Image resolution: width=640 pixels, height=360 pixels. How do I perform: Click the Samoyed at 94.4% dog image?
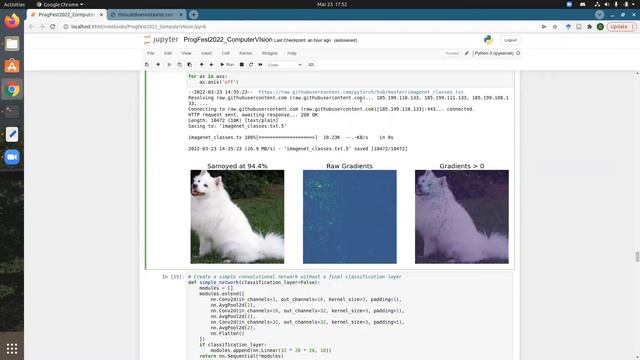point(237,217)
